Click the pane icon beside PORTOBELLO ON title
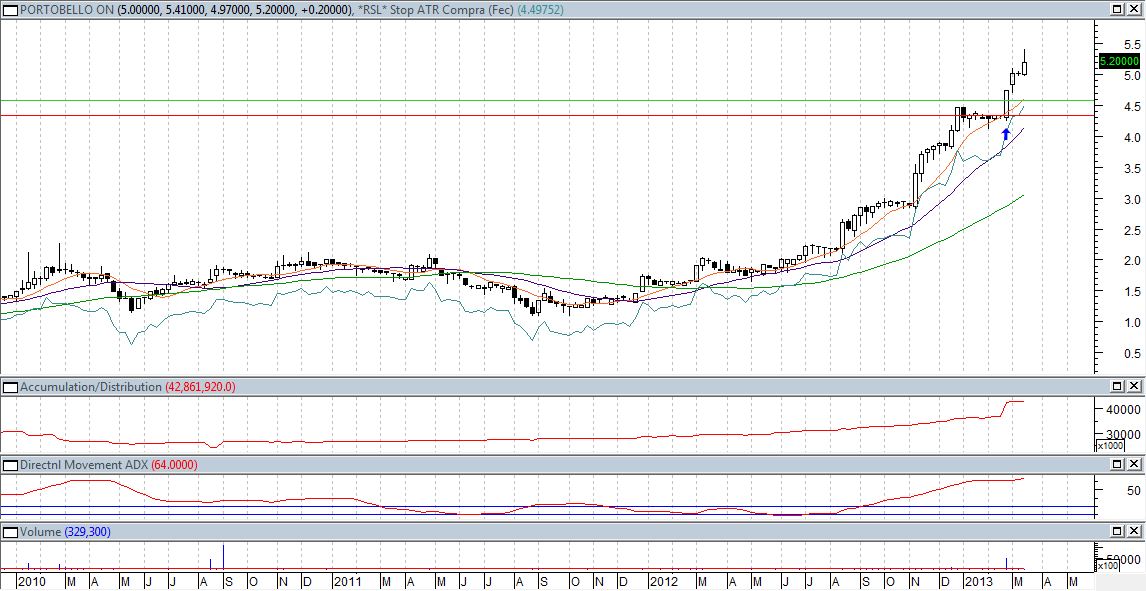1146x591 pixels. click(x=10, y=9)
